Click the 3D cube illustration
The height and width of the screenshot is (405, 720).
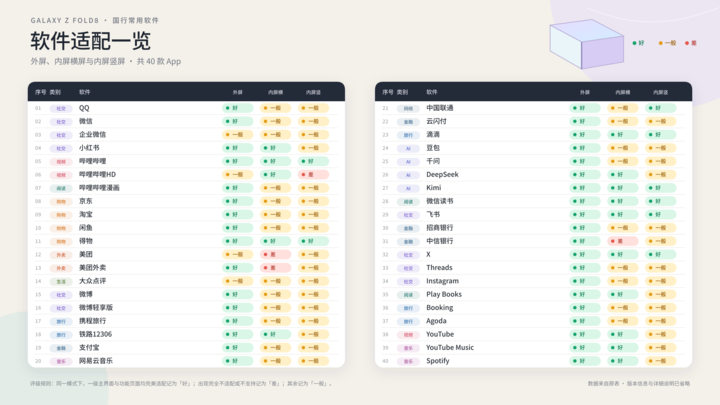[587, 44]
